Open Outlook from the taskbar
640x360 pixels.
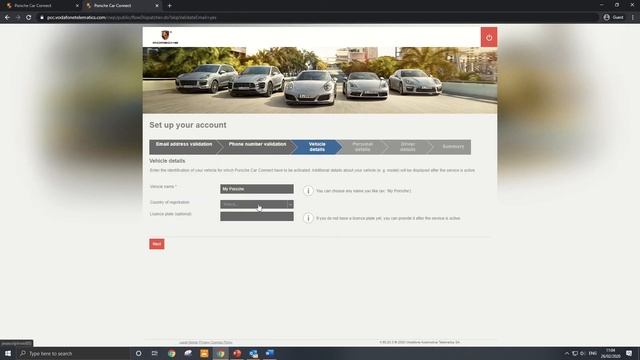click(x=253, y=353)
